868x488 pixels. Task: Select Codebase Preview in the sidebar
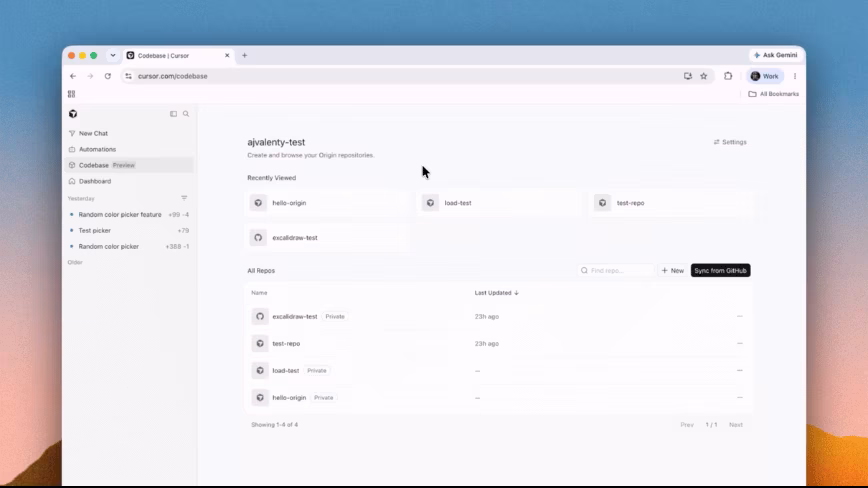[129, 165]
